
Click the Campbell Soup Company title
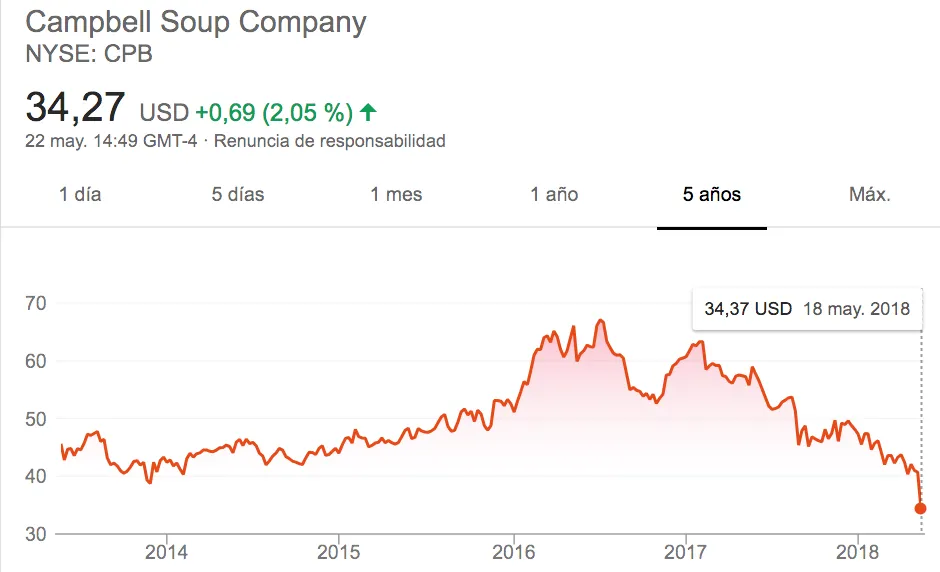point(196,22)
